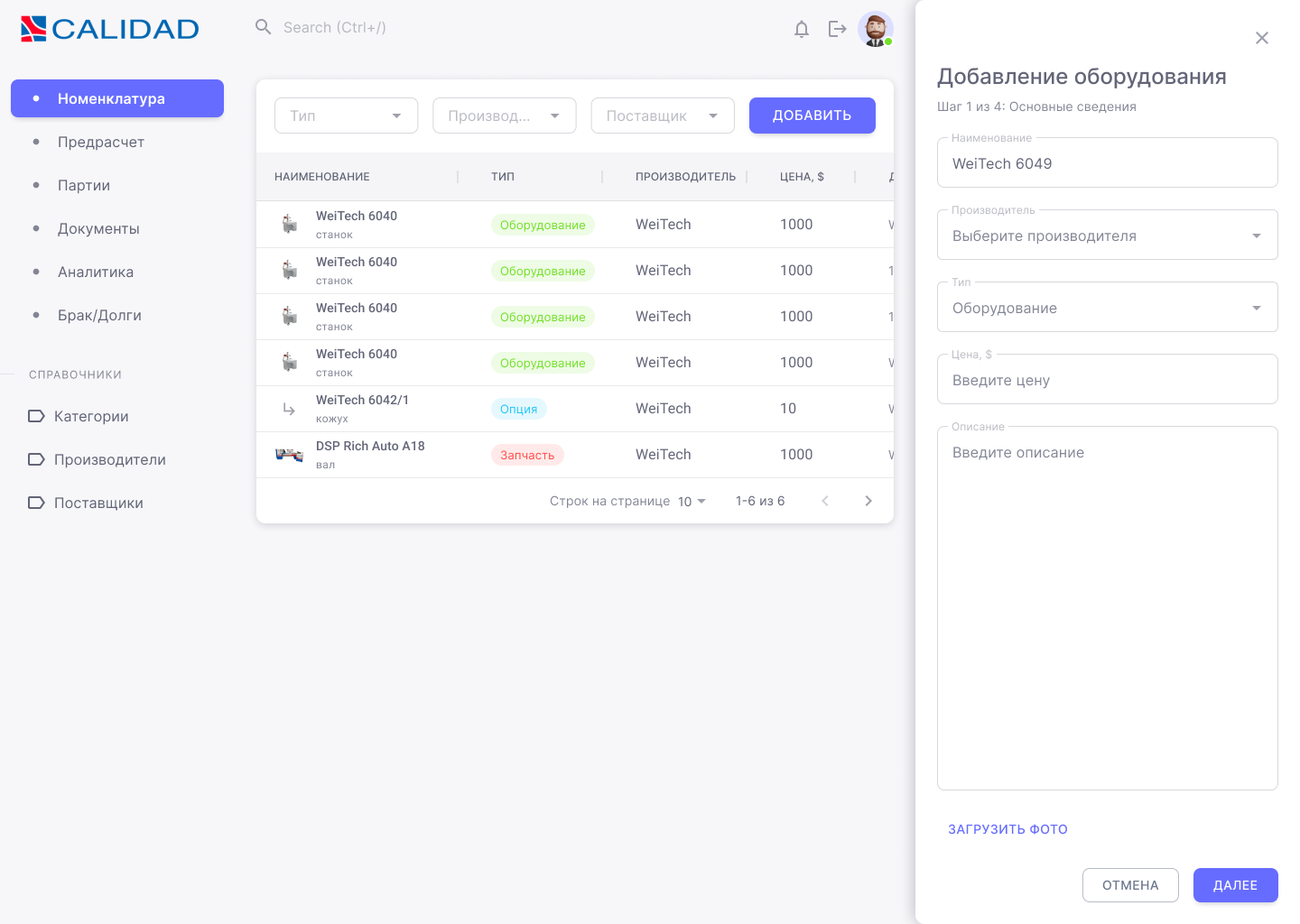This screenshot has width=1300, height=924.
Task: Click the Введите описание text area
Action: (1108, 608)
